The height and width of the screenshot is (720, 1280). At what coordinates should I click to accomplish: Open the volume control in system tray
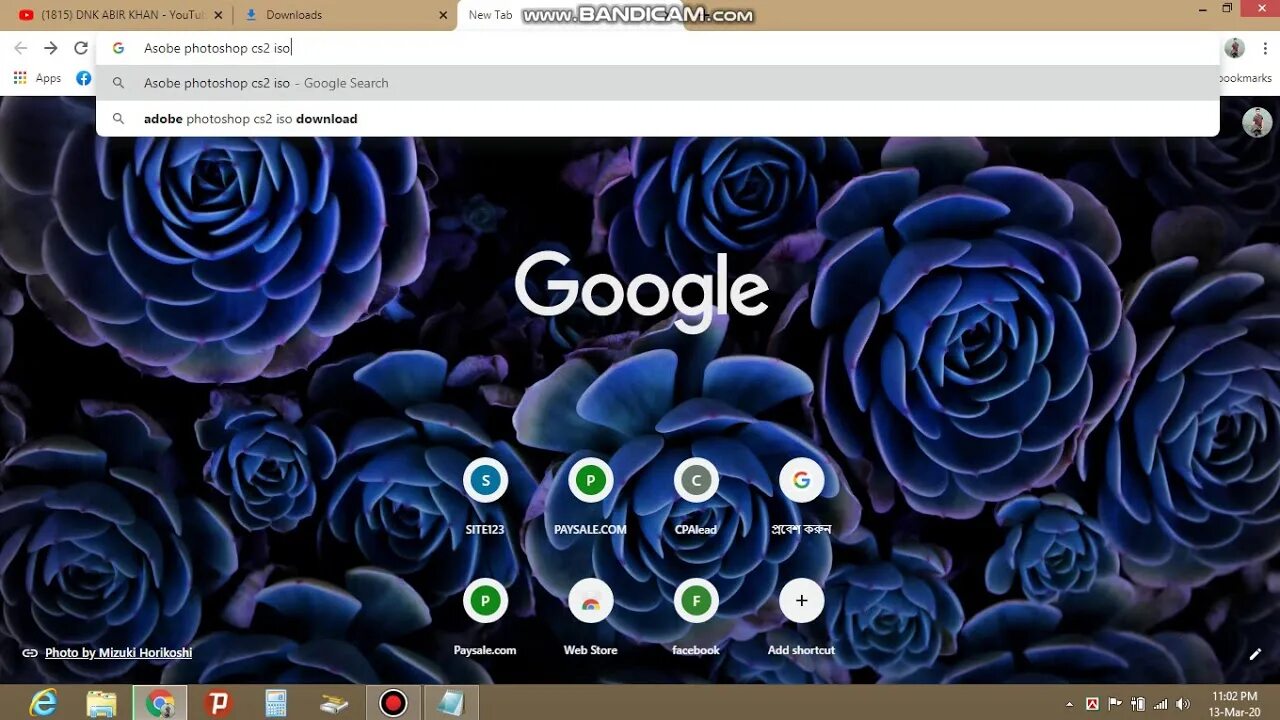point(1183,704)
